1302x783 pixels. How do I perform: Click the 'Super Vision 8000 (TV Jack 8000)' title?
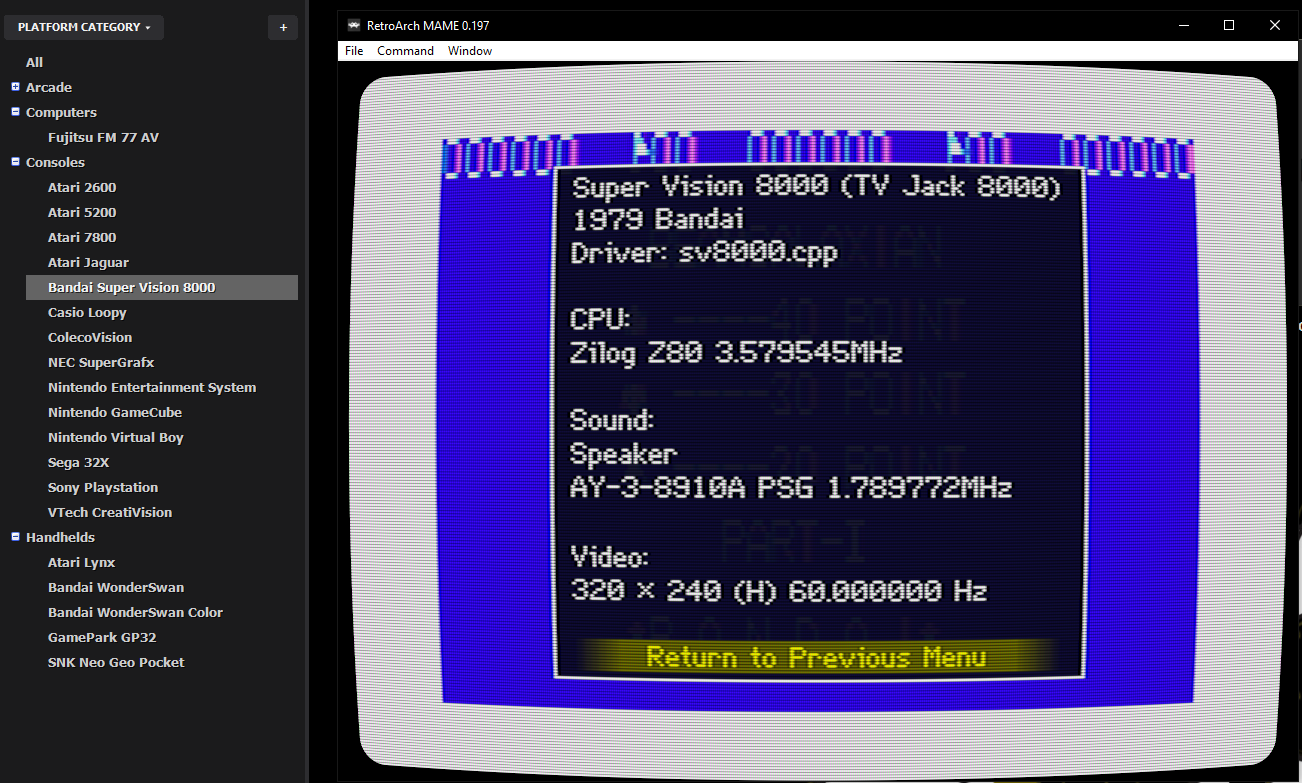(x=816, y=187)
